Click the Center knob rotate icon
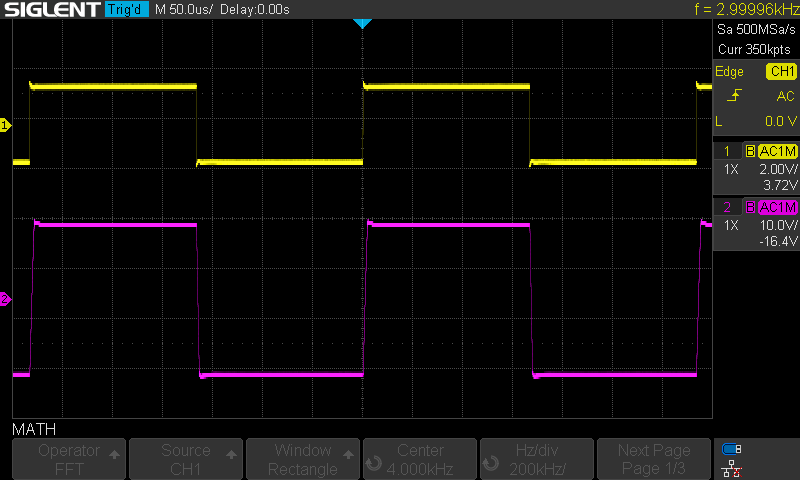This screenshot has height=480, width=800. (x=374, y=463)
